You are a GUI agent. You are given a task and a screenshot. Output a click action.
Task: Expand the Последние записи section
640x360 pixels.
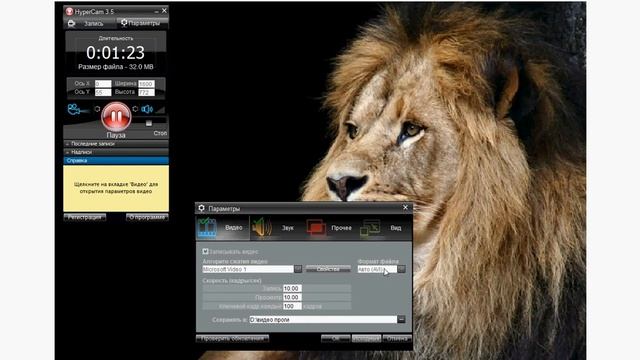pos(116,144)
